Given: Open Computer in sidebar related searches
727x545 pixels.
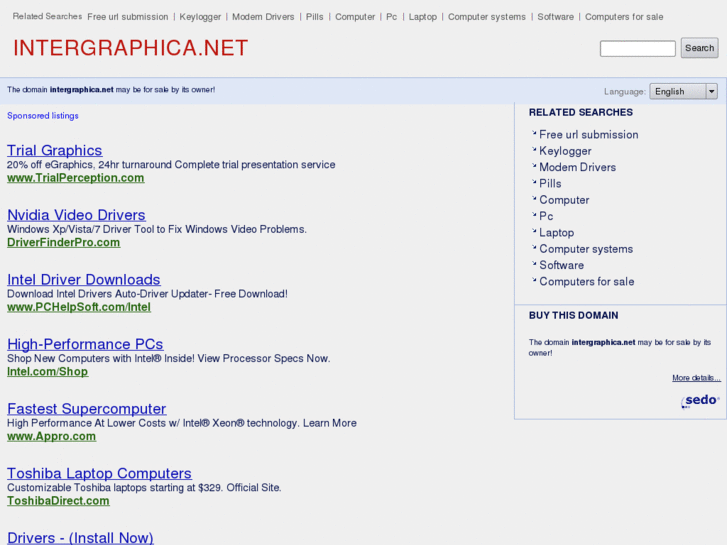Looking at the screenshot, I should (x=564, y=200).
